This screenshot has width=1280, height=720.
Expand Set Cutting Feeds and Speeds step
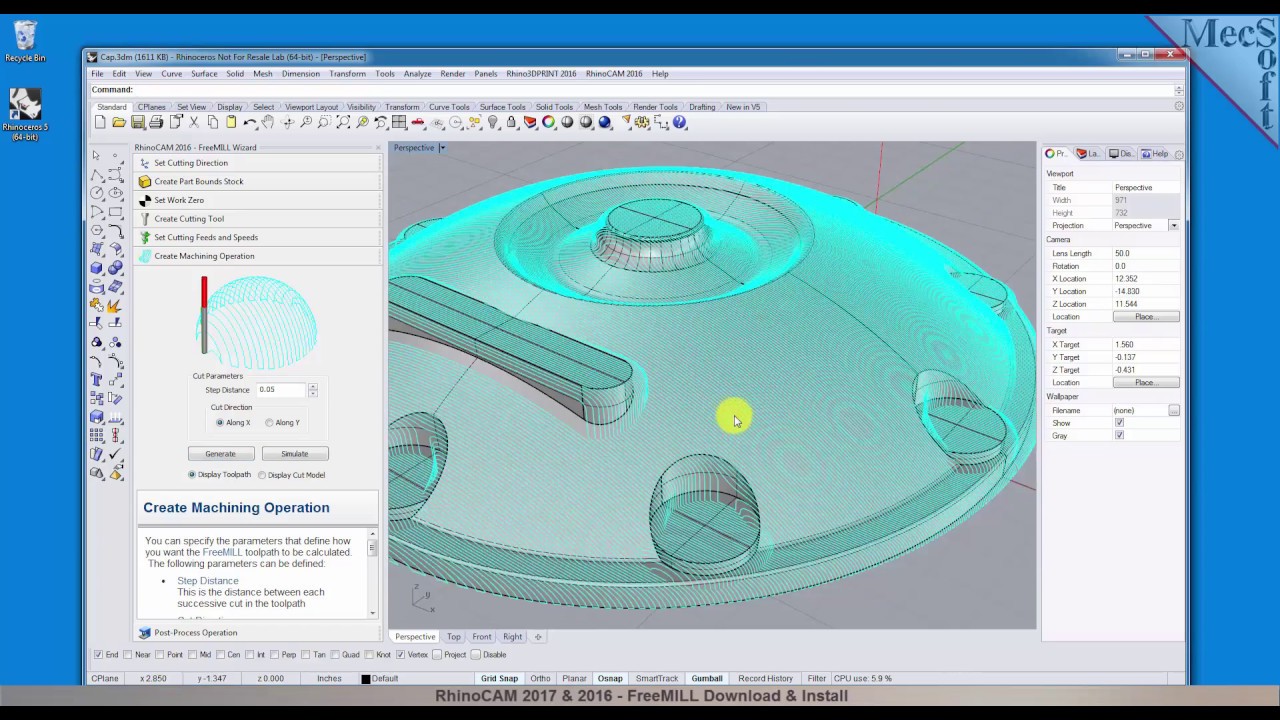[x=258, y=237]
